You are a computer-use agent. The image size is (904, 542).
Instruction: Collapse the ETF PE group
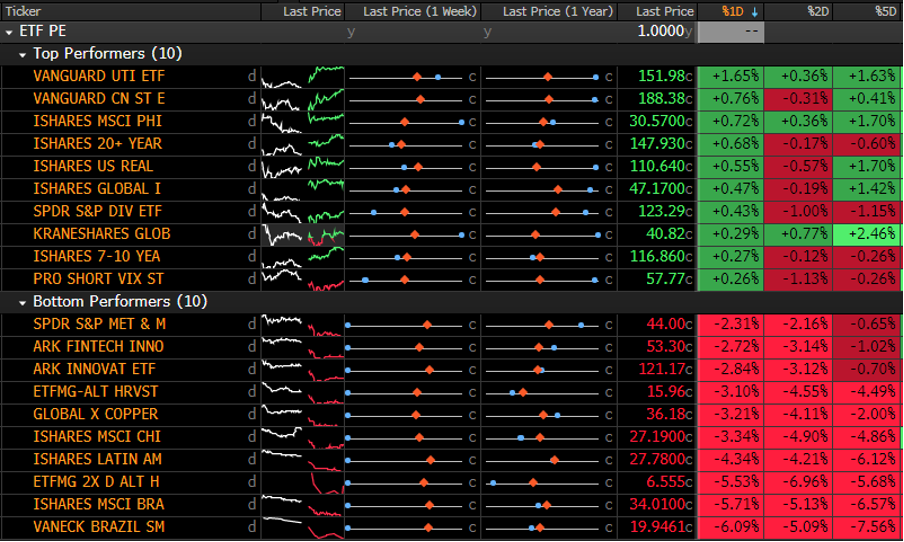9,32
